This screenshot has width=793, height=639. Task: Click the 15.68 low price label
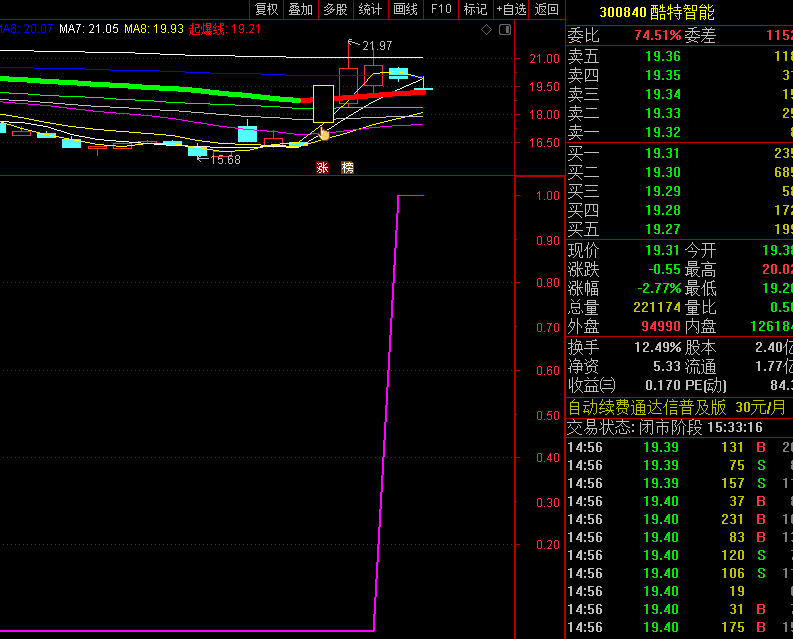pos(224,160)
